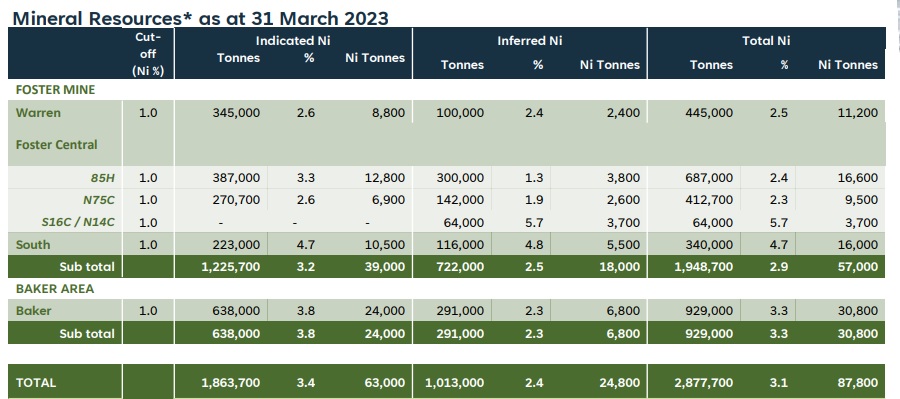
Task: Select the N75C row label
Action: [x=99, y=200]
